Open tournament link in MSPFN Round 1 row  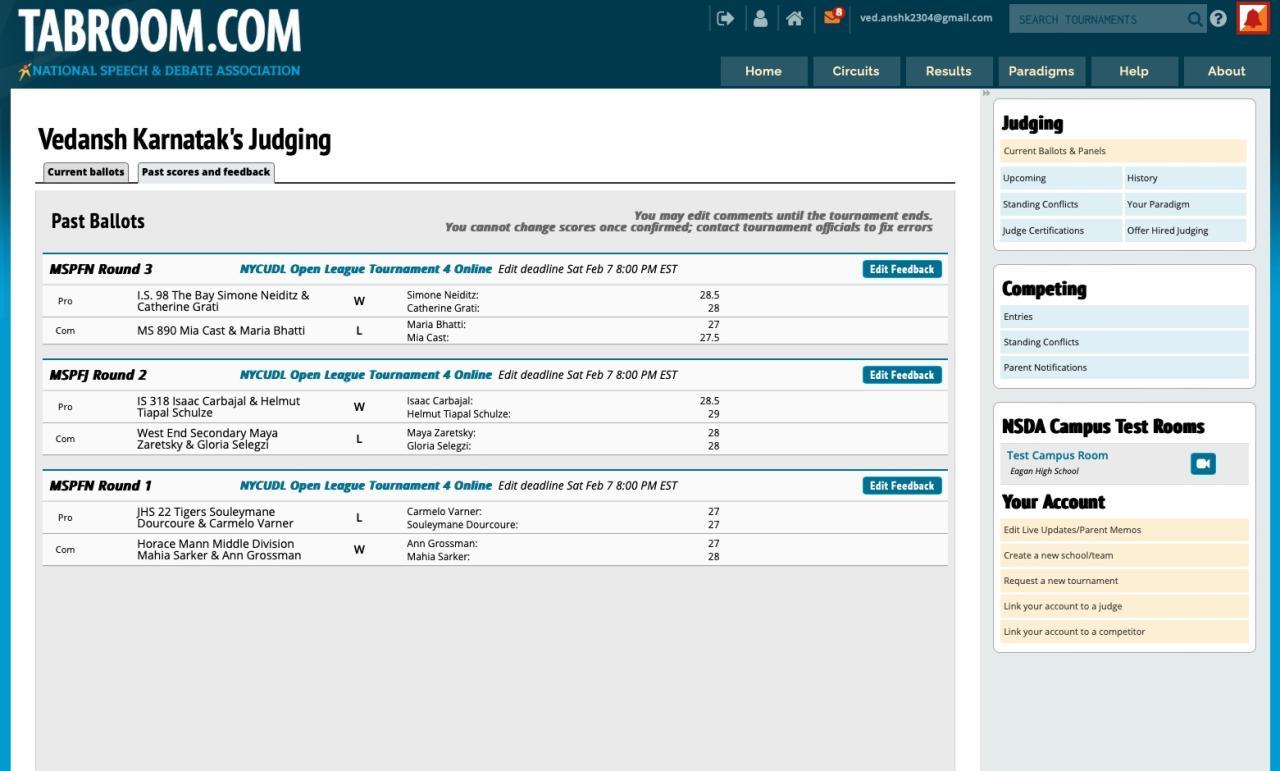(366, 486)
